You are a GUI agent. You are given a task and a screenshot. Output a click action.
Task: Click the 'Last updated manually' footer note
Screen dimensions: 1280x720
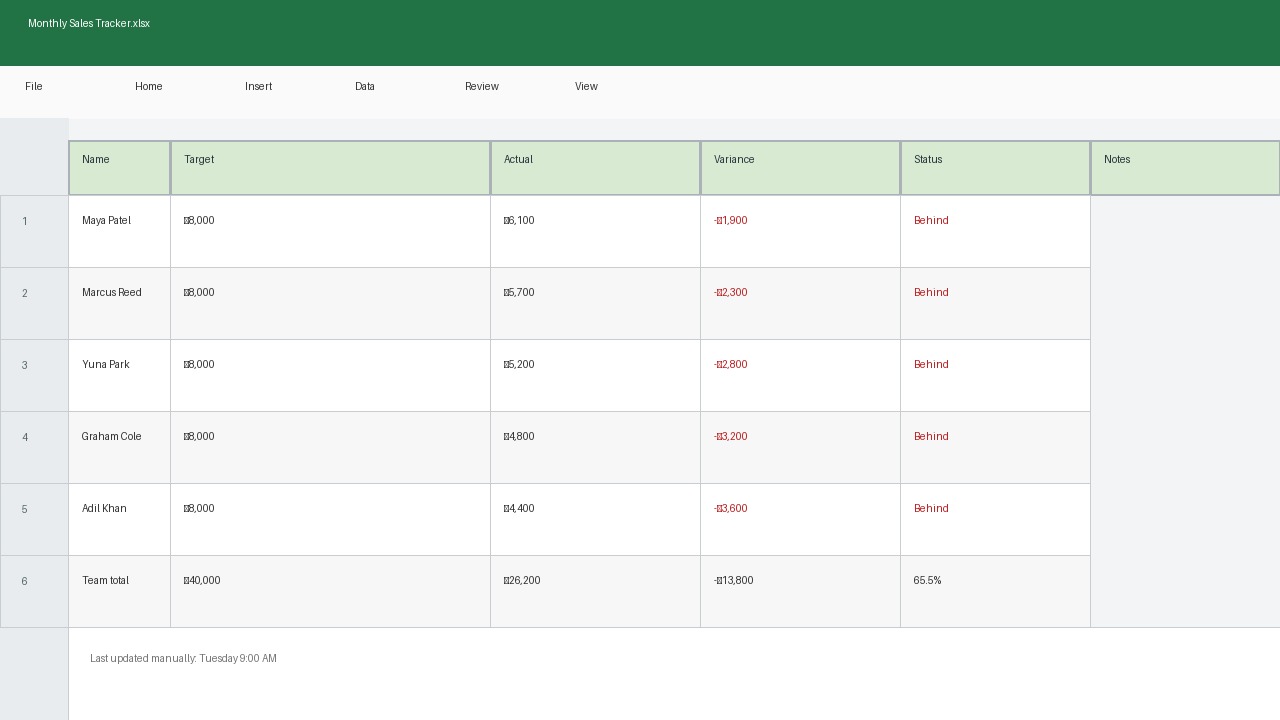coord(183,659)
